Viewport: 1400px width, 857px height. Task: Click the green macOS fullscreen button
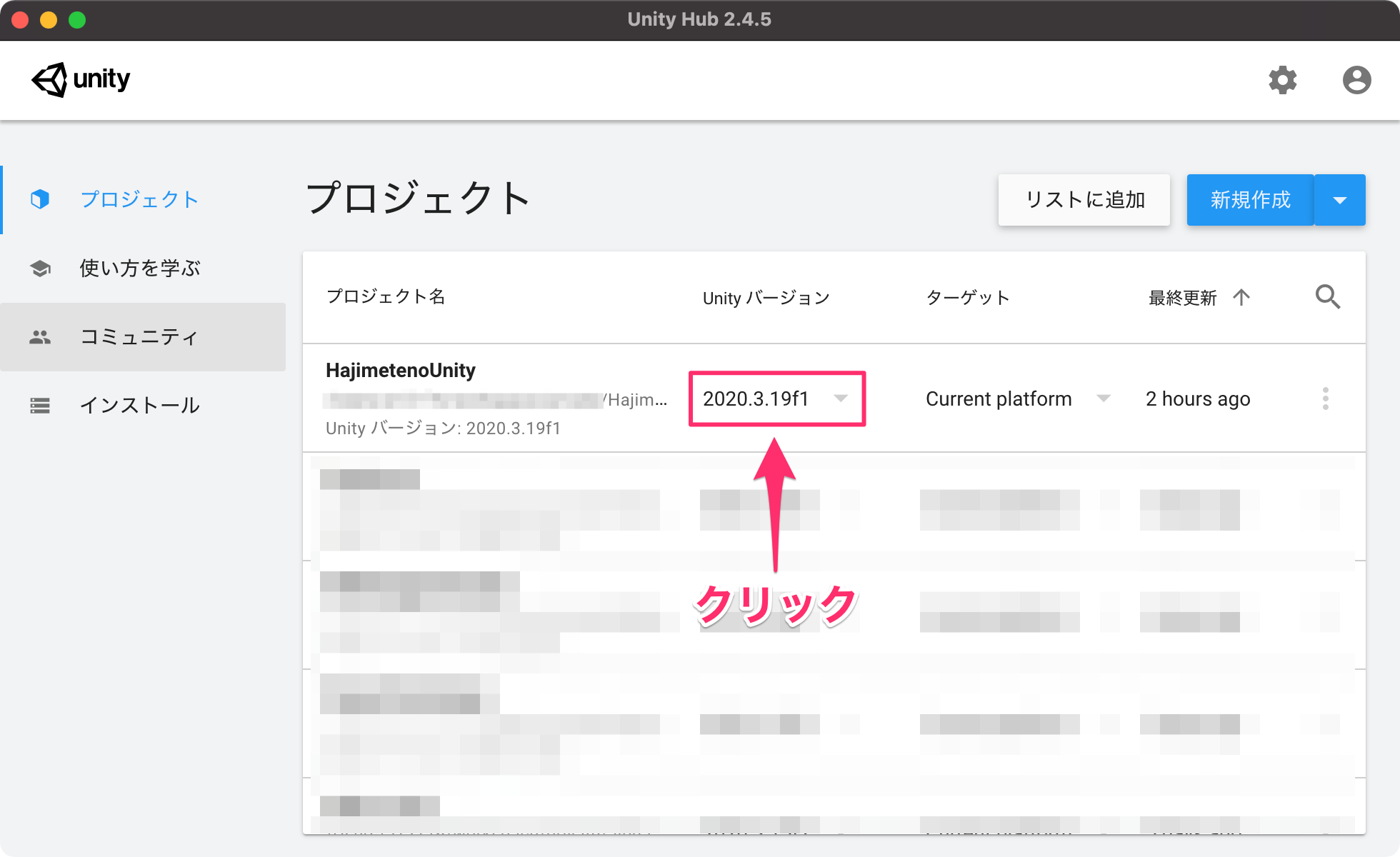77,20
